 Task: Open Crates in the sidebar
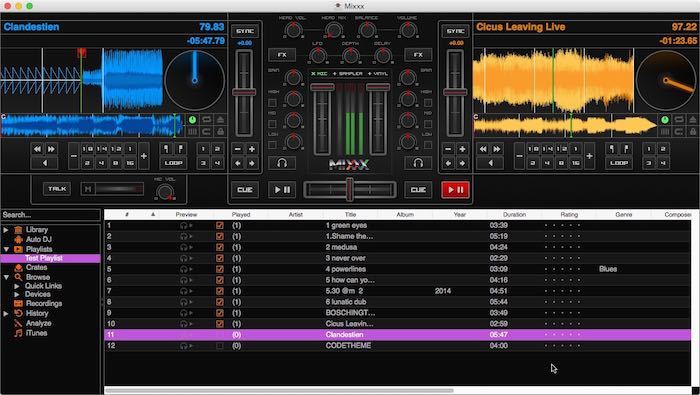36,267
